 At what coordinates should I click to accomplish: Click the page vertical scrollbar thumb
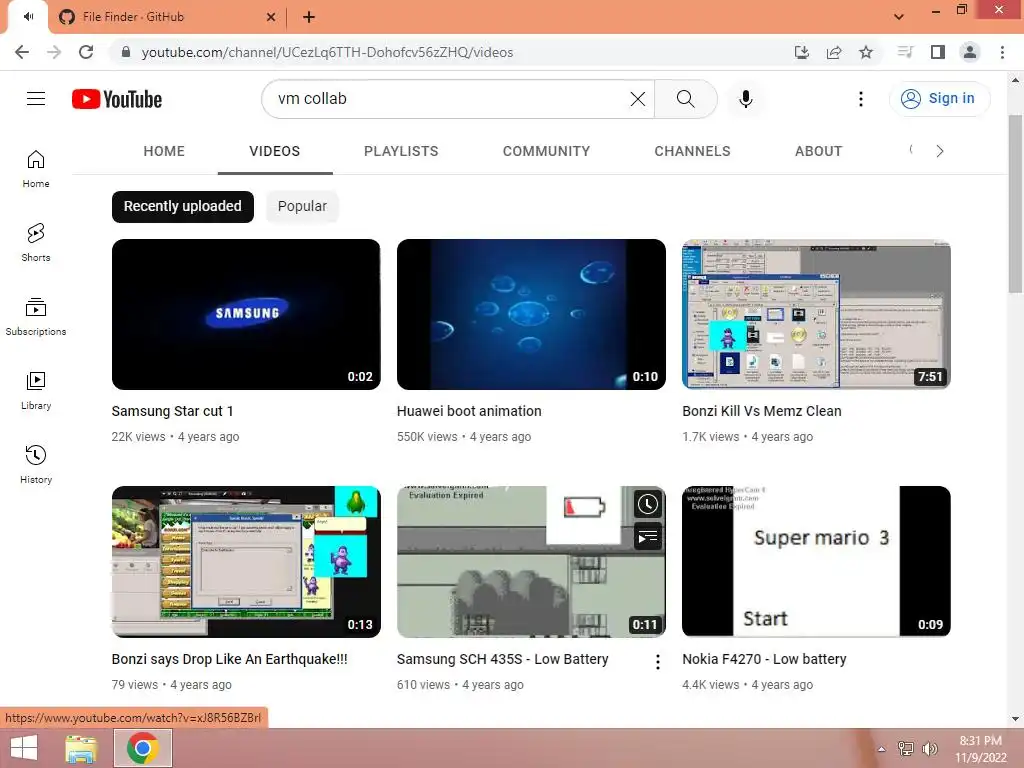click(1015, 204)
